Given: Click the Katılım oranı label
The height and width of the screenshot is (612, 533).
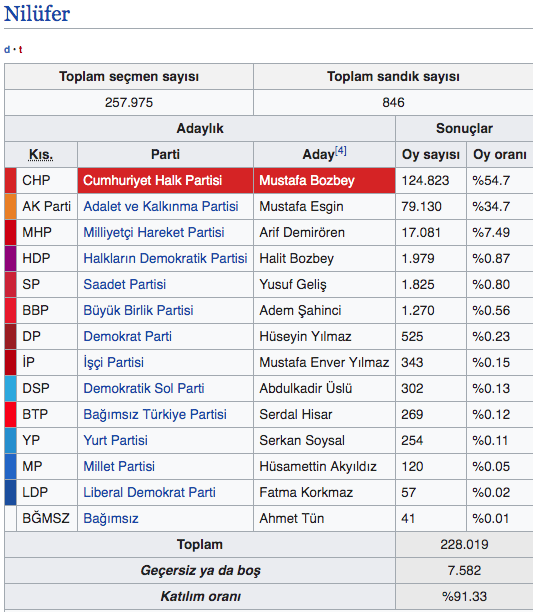Looking at the screenshot, I should point(200,597).
